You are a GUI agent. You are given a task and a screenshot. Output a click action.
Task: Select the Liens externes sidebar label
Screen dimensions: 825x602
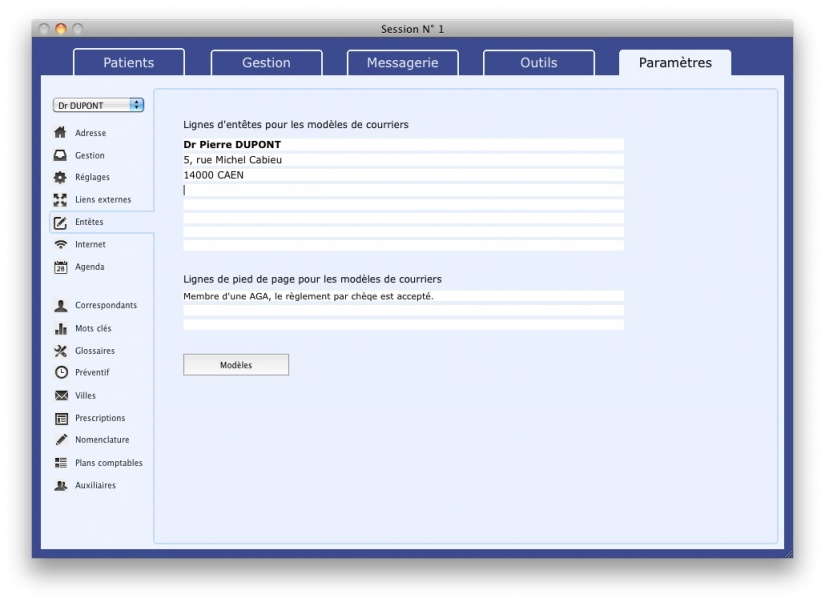(103, 200)
